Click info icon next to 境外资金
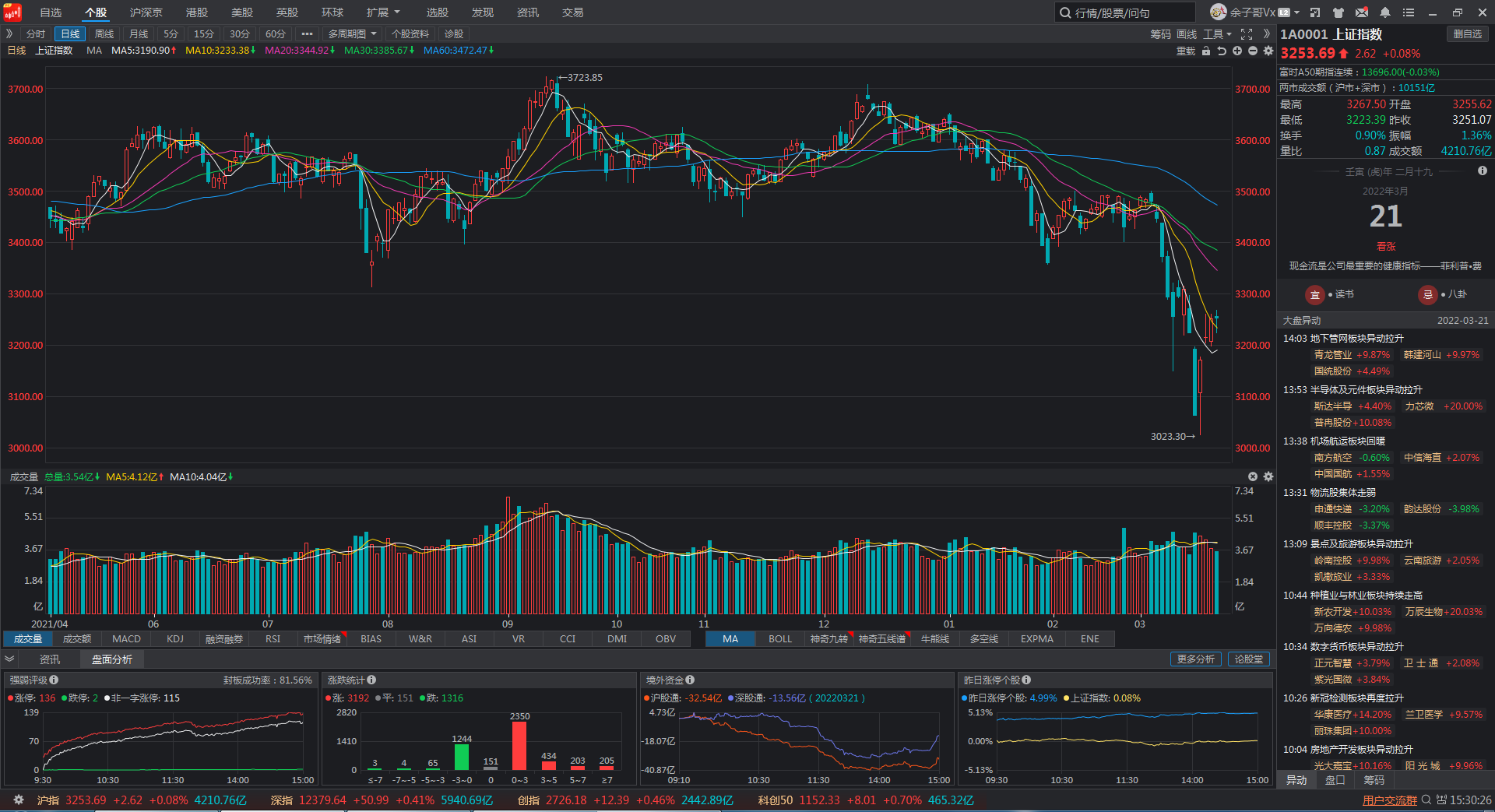 click(690, 680)
